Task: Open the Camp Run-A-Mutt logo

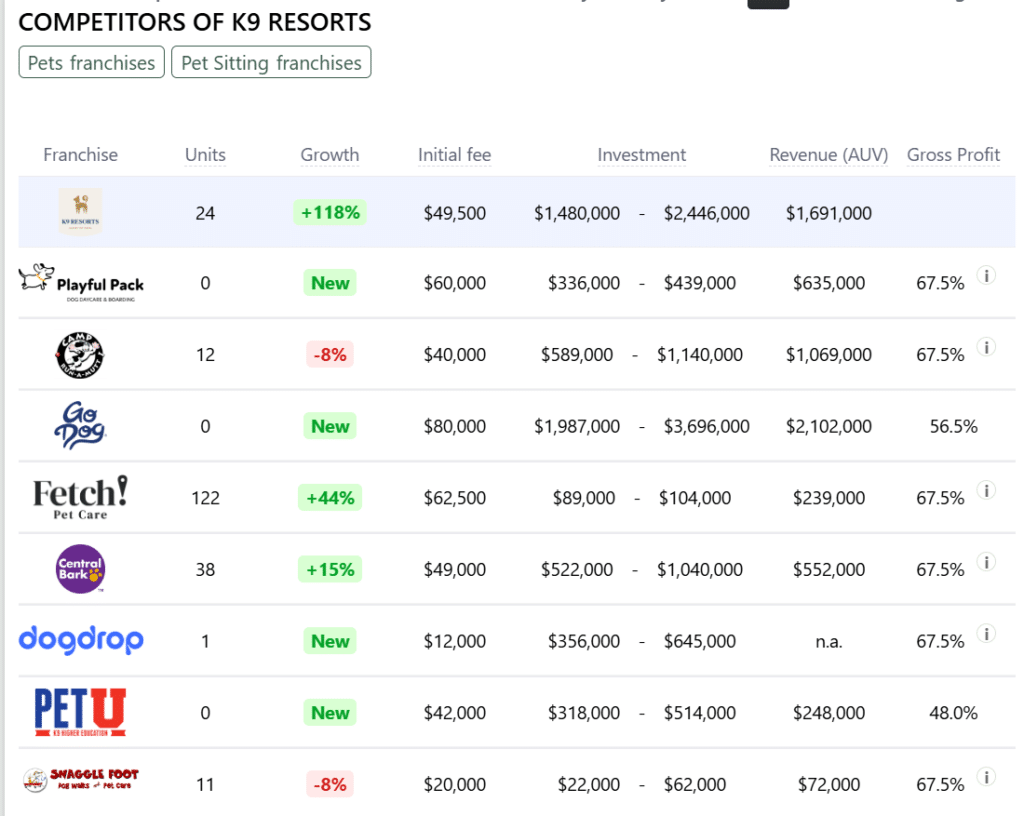Action: [80, 354]
